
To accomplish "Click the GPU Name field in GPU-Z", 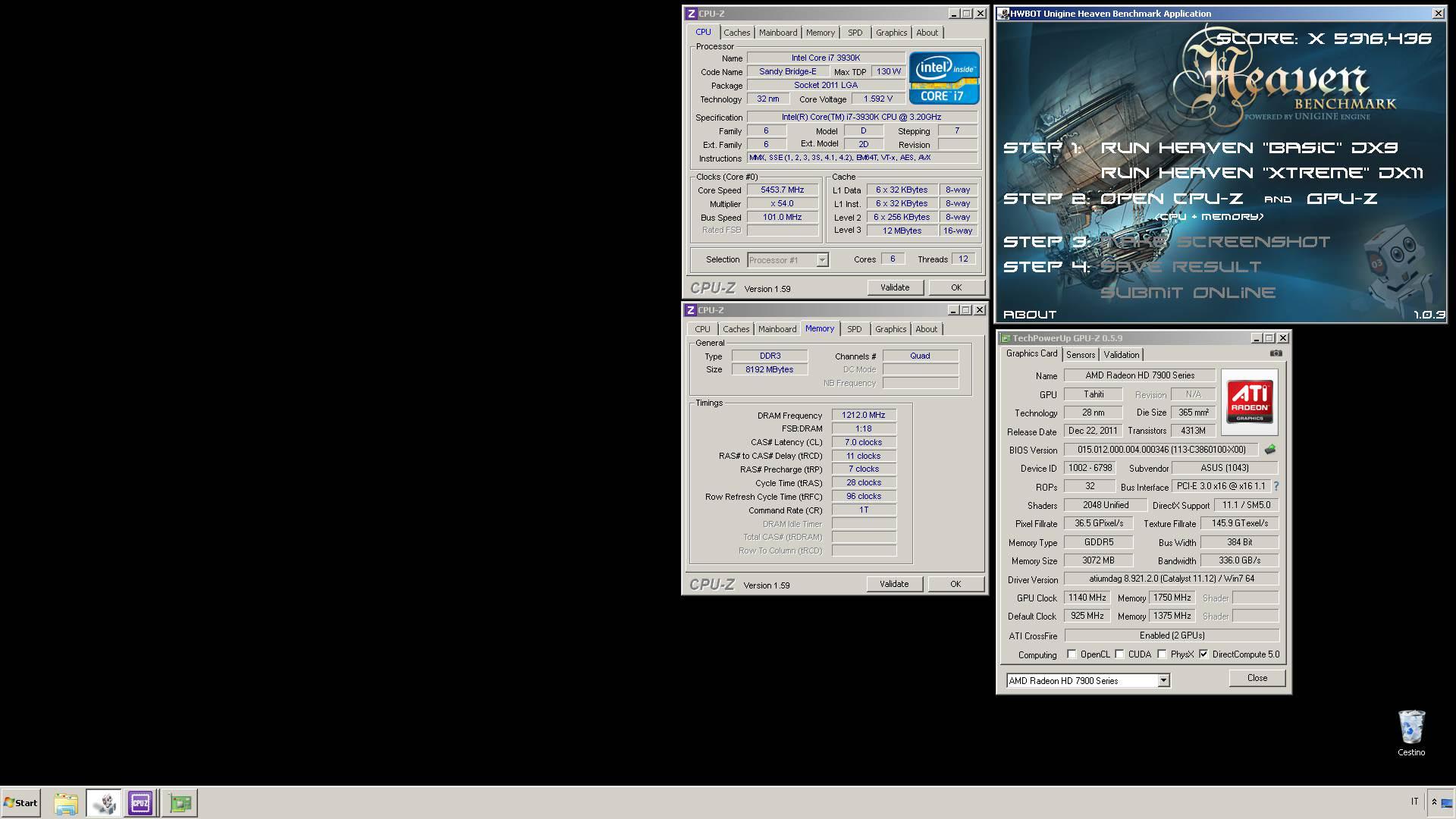I will 1140,375.
